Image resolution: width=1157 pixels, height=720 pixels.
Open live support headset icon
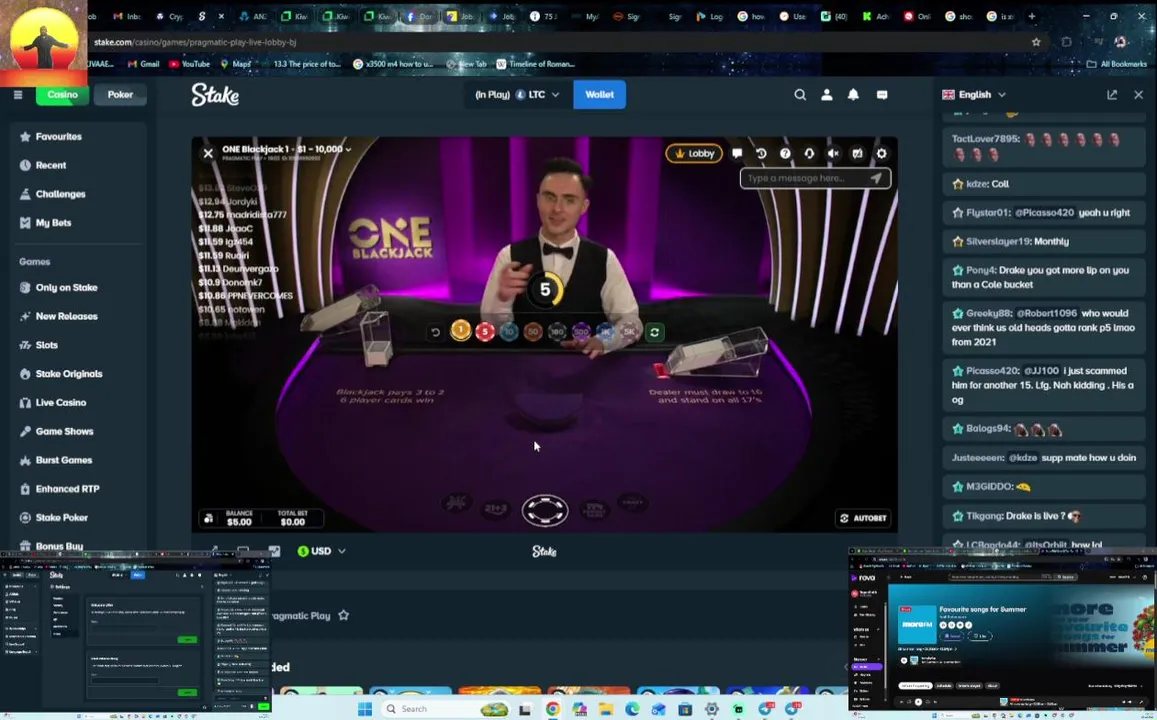point(809,153)
